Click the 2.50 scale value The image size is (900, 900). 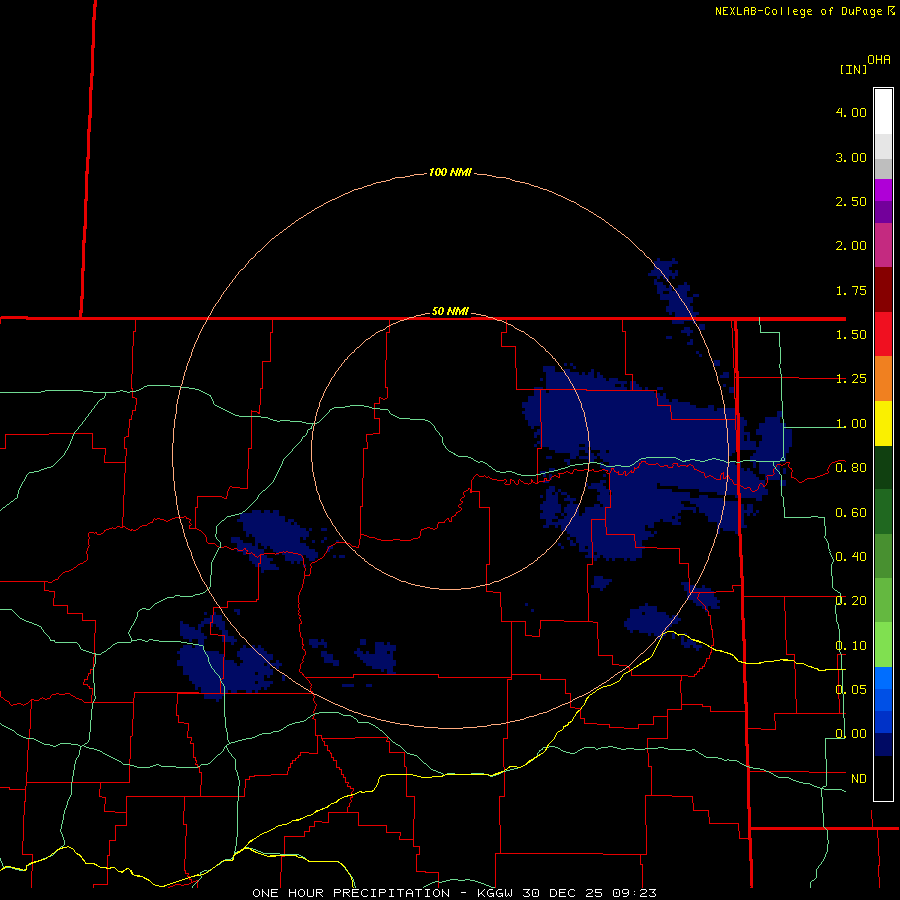851,201
